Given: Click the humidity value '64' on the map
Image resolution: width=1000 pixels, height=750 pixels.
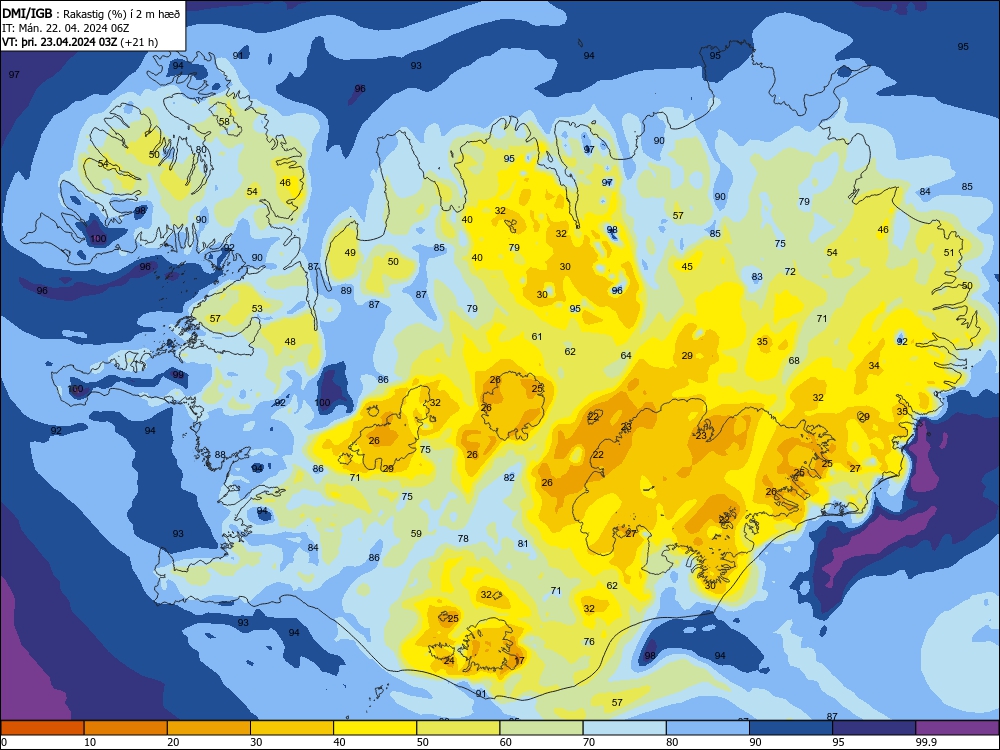Looking at the screenshot, I should [x=626, y=355].
